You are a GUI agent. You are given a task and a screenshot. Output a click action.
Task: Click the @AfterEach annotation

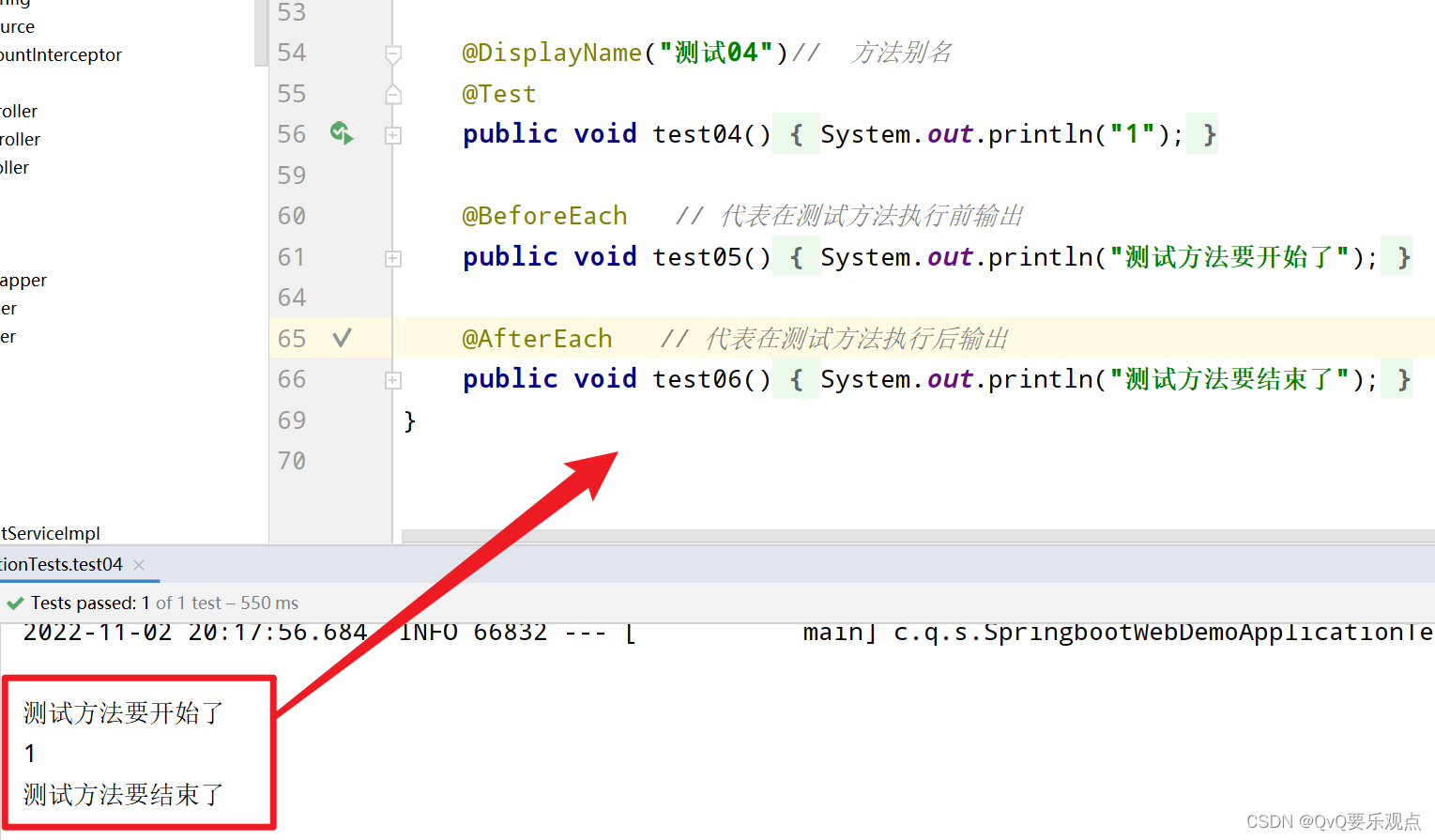pos(537,339)
